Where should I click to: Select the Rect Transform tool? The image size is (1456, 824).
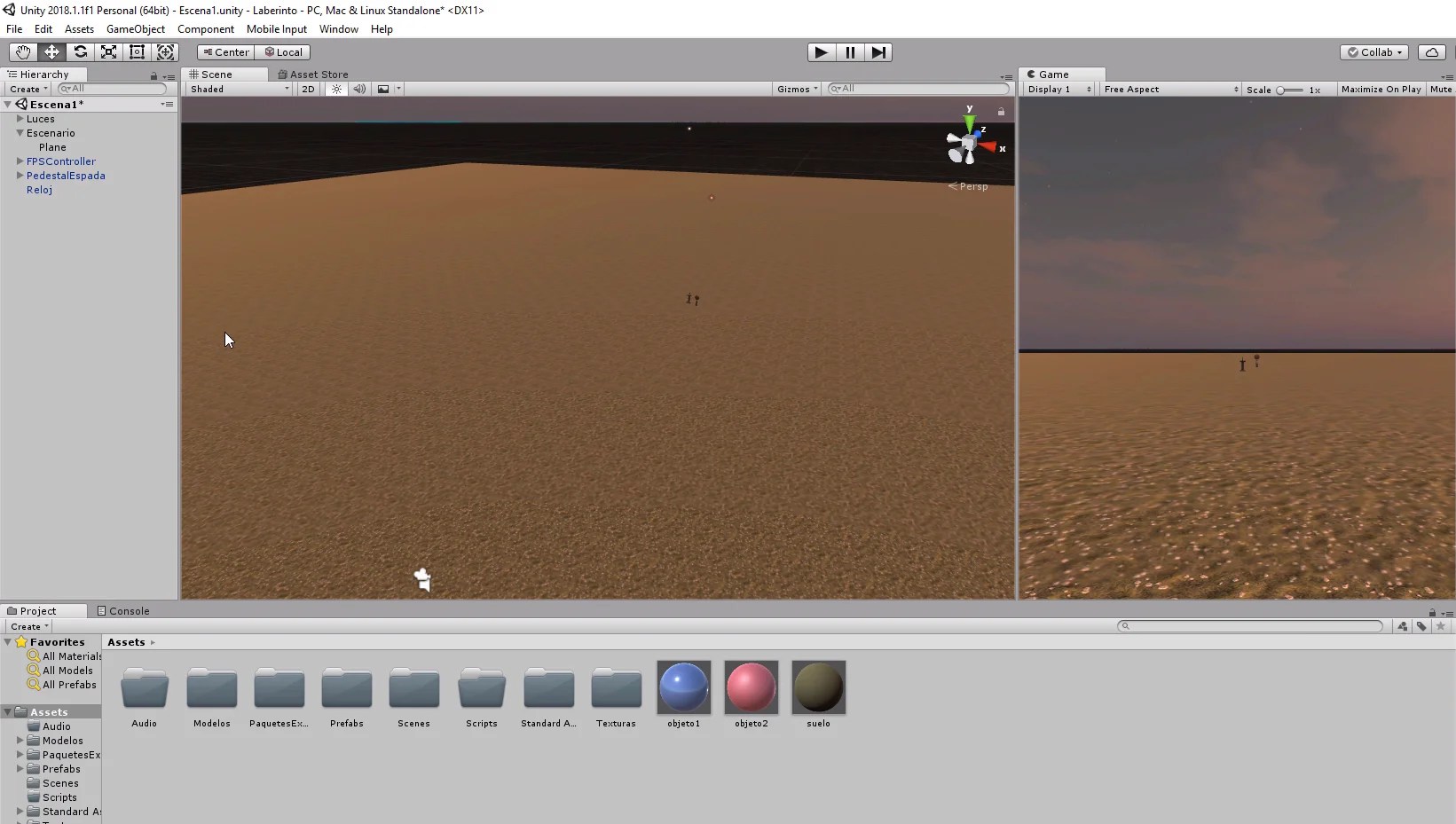pyautogui.click(x=137, y=52)
